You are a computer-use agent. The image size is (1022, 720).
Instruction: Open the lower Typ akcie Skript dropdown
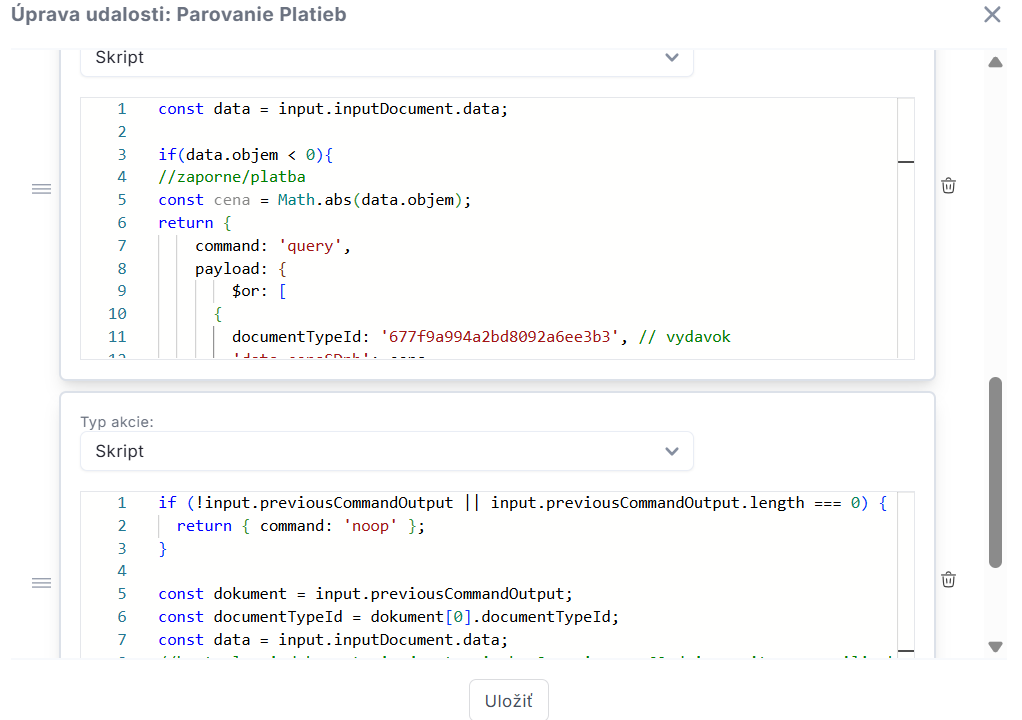click(387, 451)
